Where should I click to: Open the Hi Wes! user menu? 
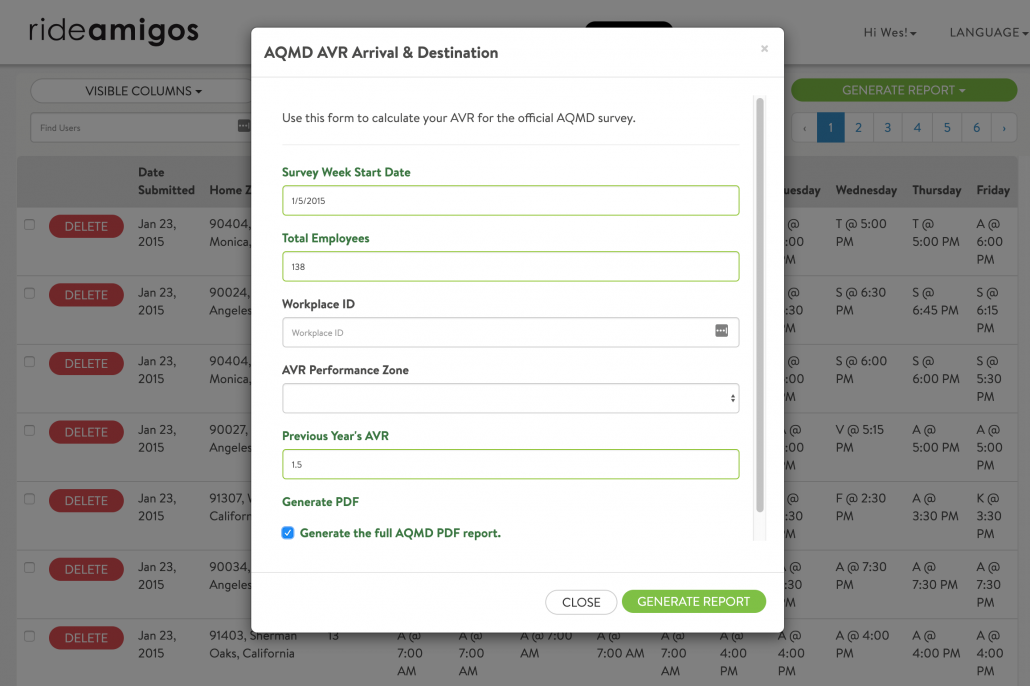[x=889, y=32]
